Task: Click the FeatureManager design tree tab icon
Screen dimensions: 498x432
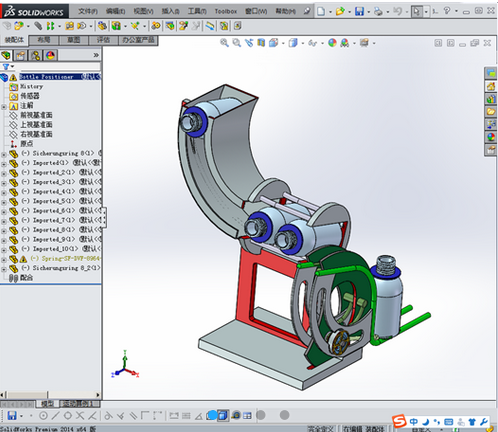Action: coord(6,55)
